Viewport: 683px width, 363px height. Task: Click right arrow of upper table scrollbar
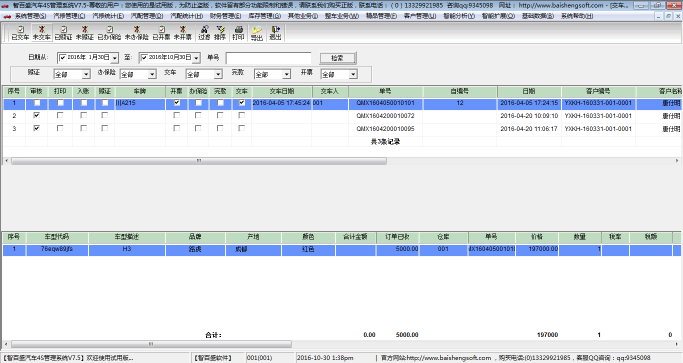[677, 161]
